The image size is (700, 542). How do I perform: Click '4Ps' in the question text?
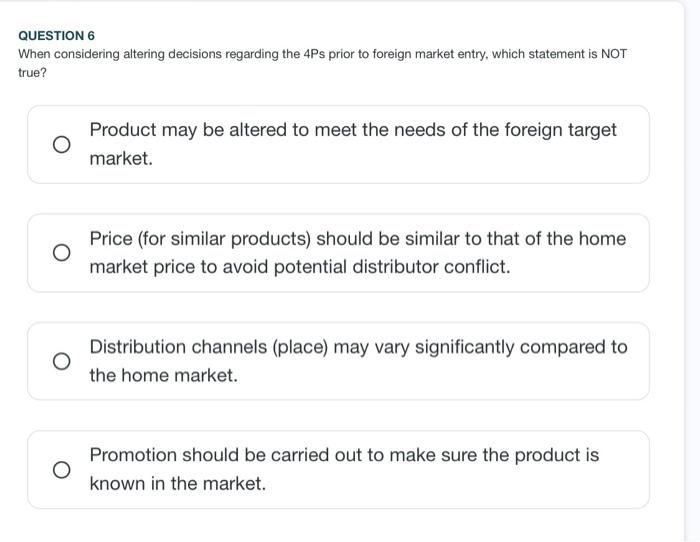point(314,54)
